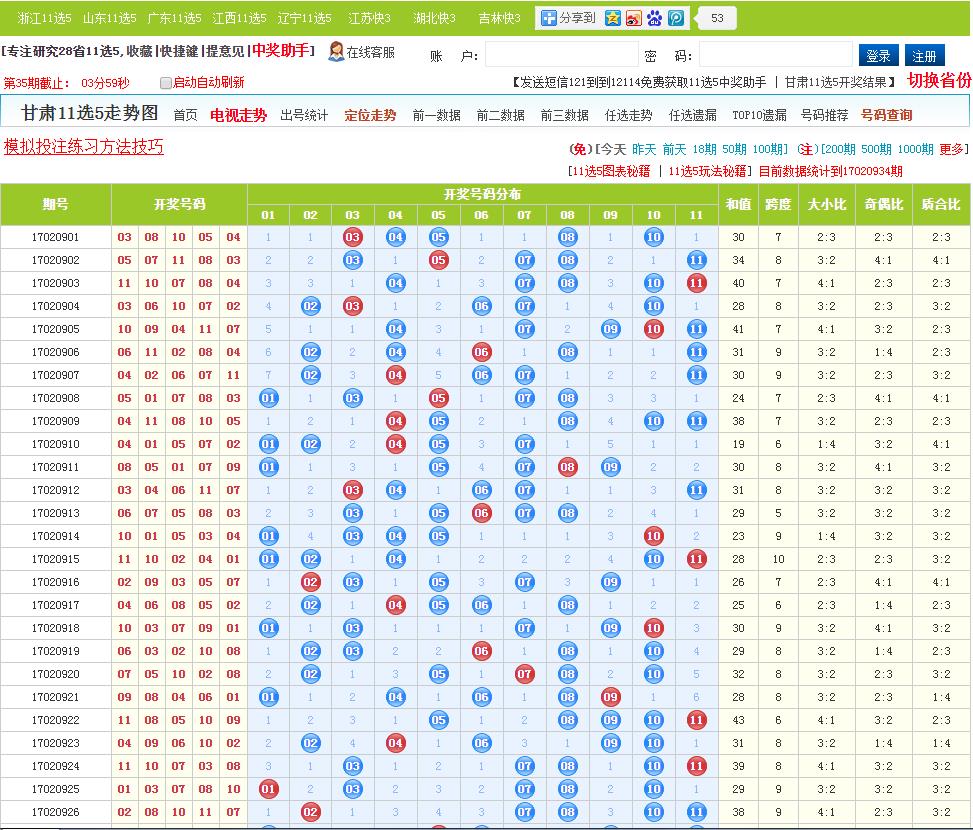
Task: Go to the 首页 nav tab
Action: [185, 115]
